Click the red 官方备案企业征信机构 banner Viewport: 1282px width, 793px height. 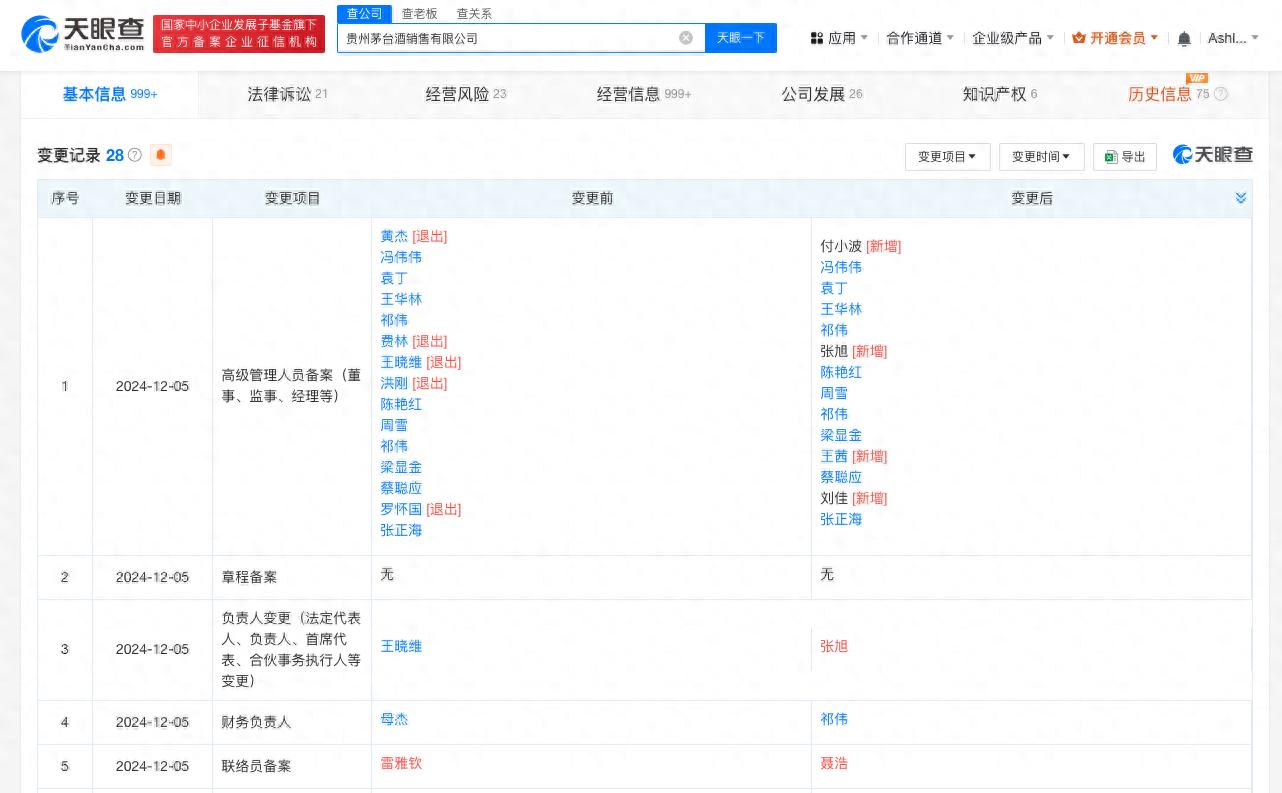click(239, 34)
